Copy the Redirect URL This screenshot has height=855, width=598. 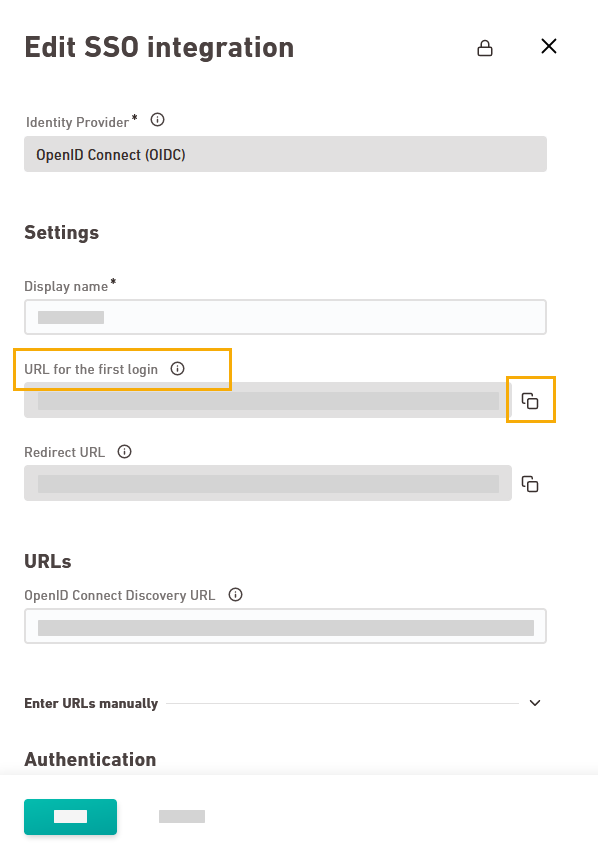530,484
